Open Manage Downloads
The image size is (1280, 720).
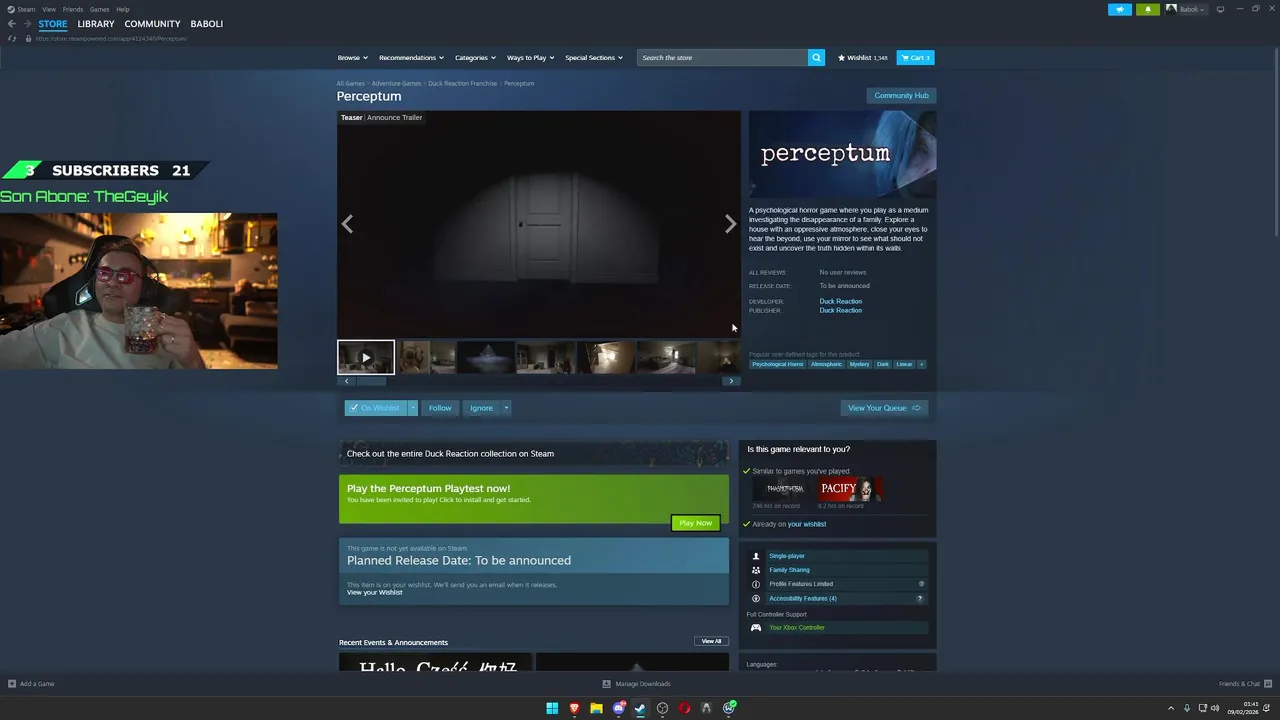pos(636,684)
